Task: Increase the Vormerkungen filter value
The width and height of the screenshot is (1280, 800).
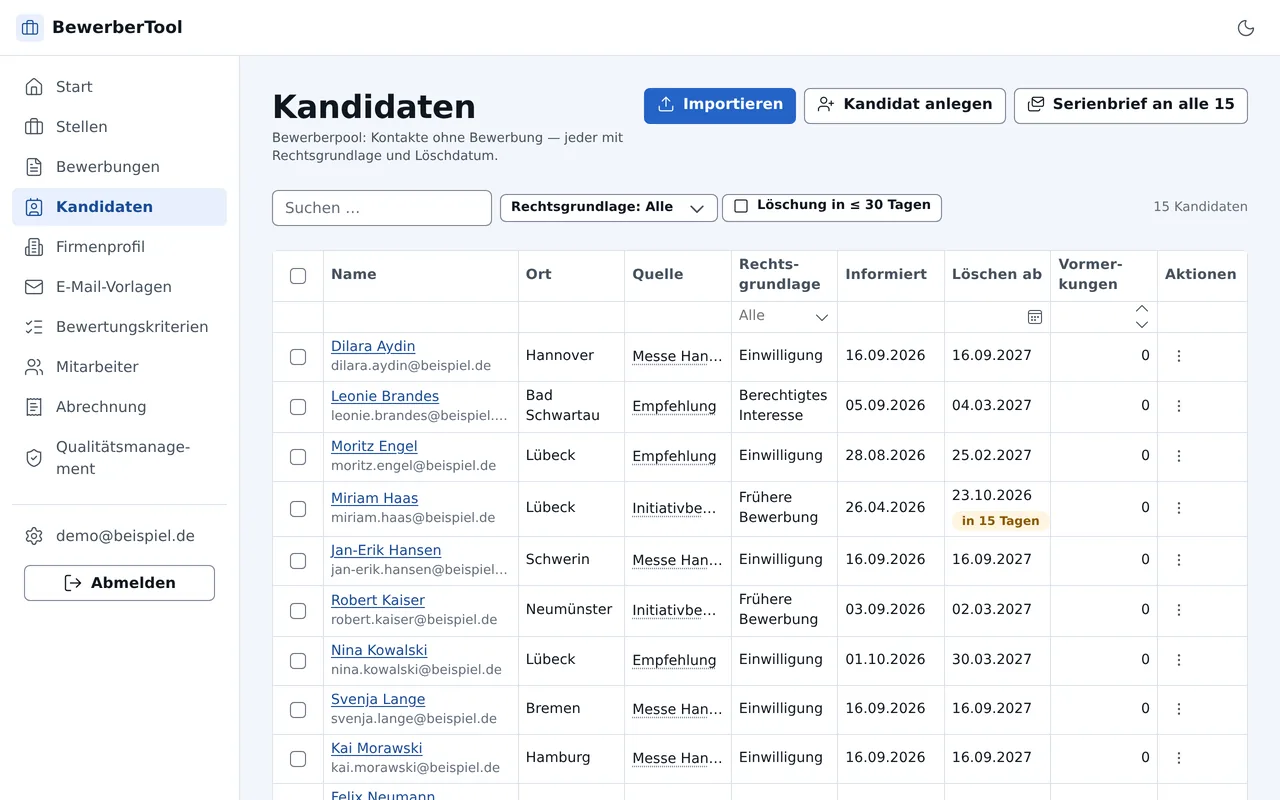Action: click(x=1142, y=309)
